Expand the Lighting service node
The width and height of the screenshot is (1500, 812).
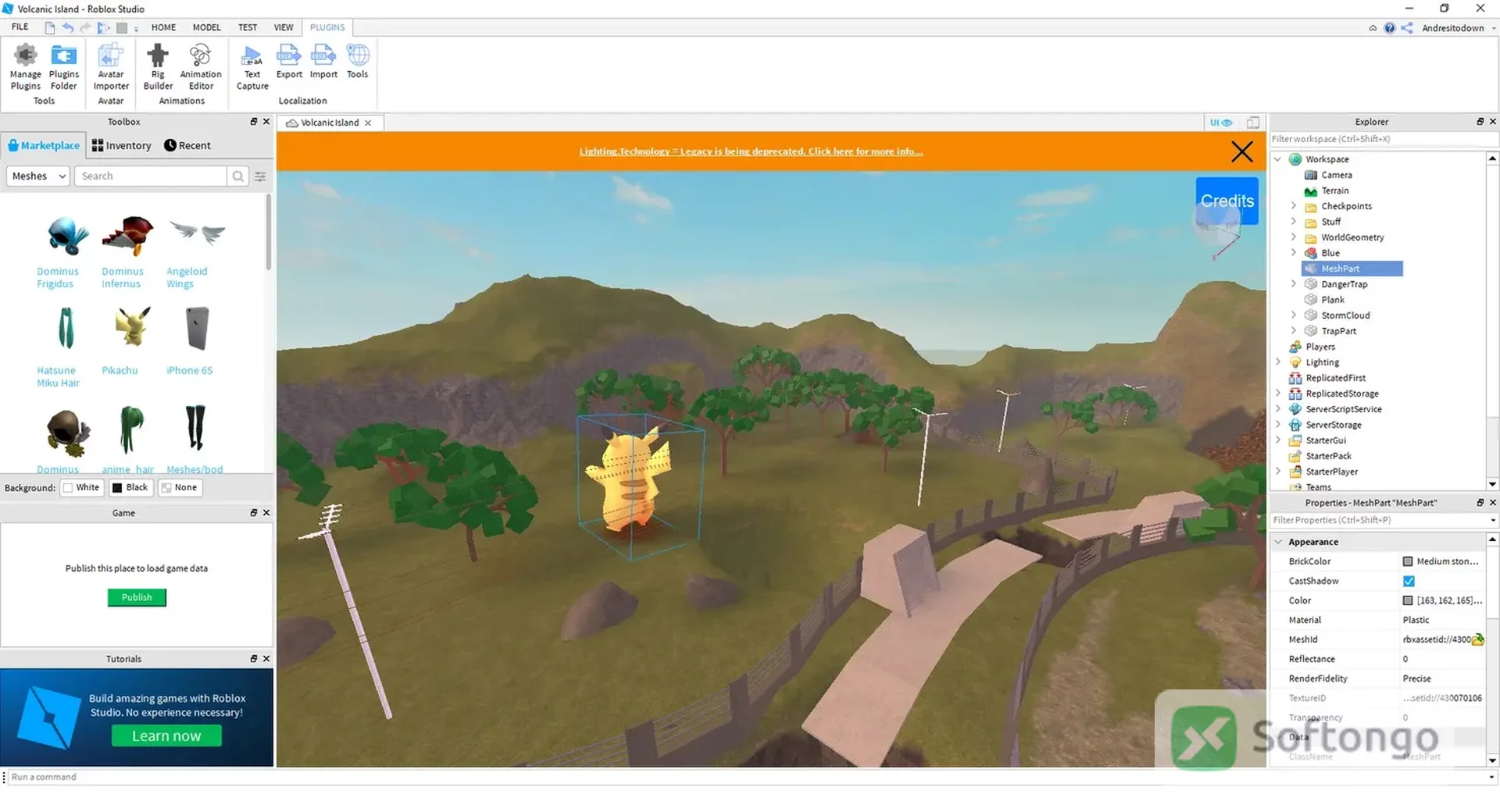coord(1277,362)
